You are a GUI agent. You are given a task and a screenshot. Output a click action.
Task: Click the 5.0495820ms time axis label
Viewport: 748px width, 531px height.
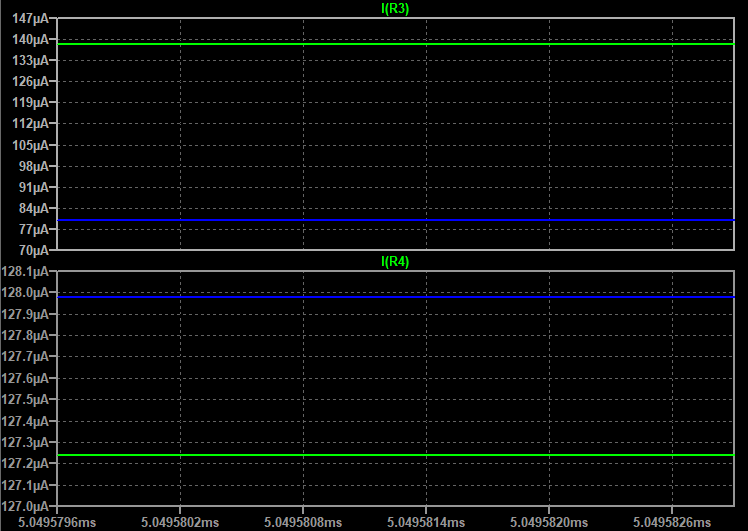[x=549, y=522]
